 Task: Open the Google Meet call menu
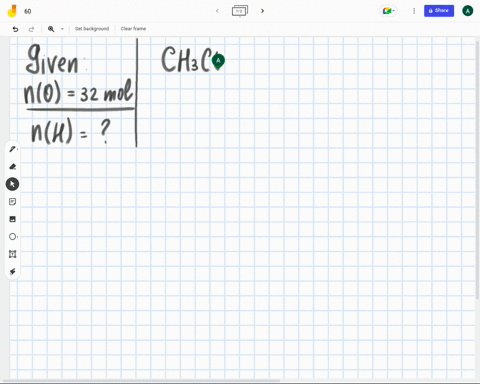coord(388,11)
